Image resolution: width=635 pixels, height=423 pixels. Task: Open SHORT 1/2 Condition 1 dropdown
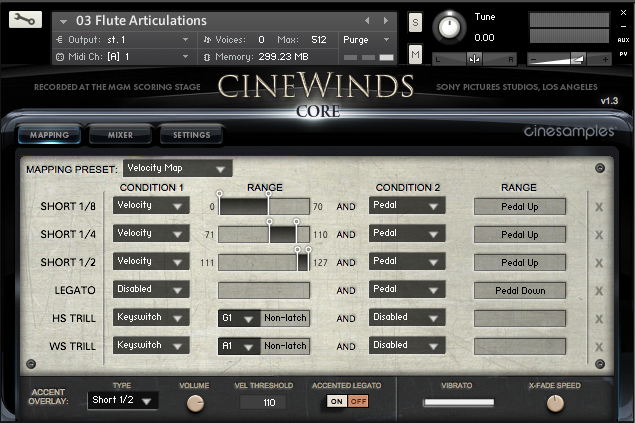151,261
